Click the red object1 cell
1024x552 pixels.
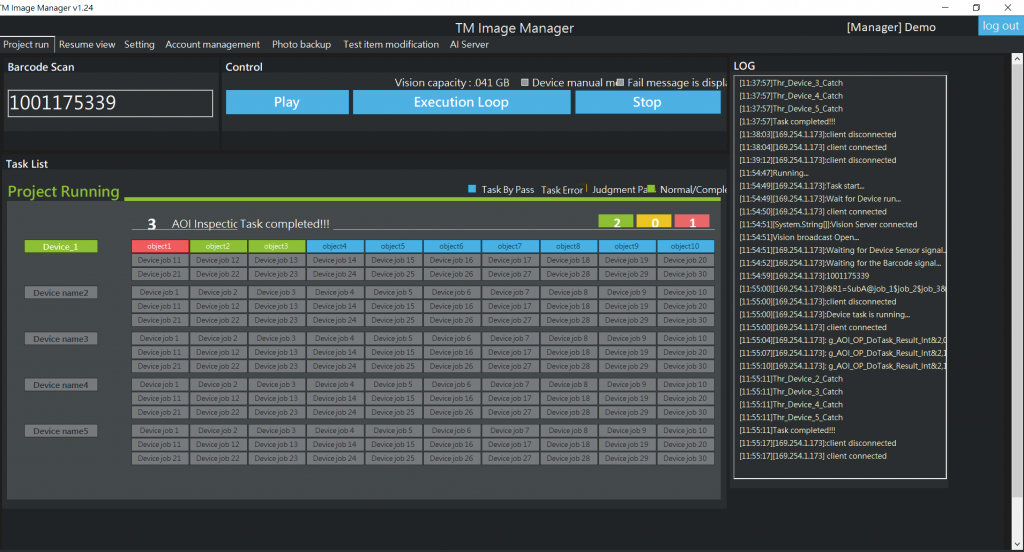[x=159, y=246]
